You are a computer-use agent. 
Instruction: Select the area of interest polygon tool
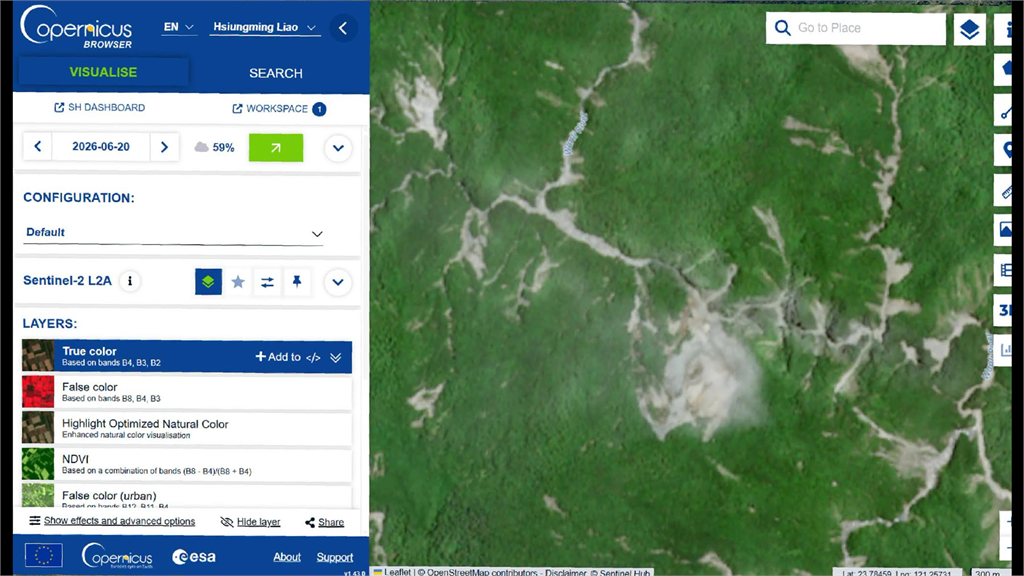point(1006,69)
